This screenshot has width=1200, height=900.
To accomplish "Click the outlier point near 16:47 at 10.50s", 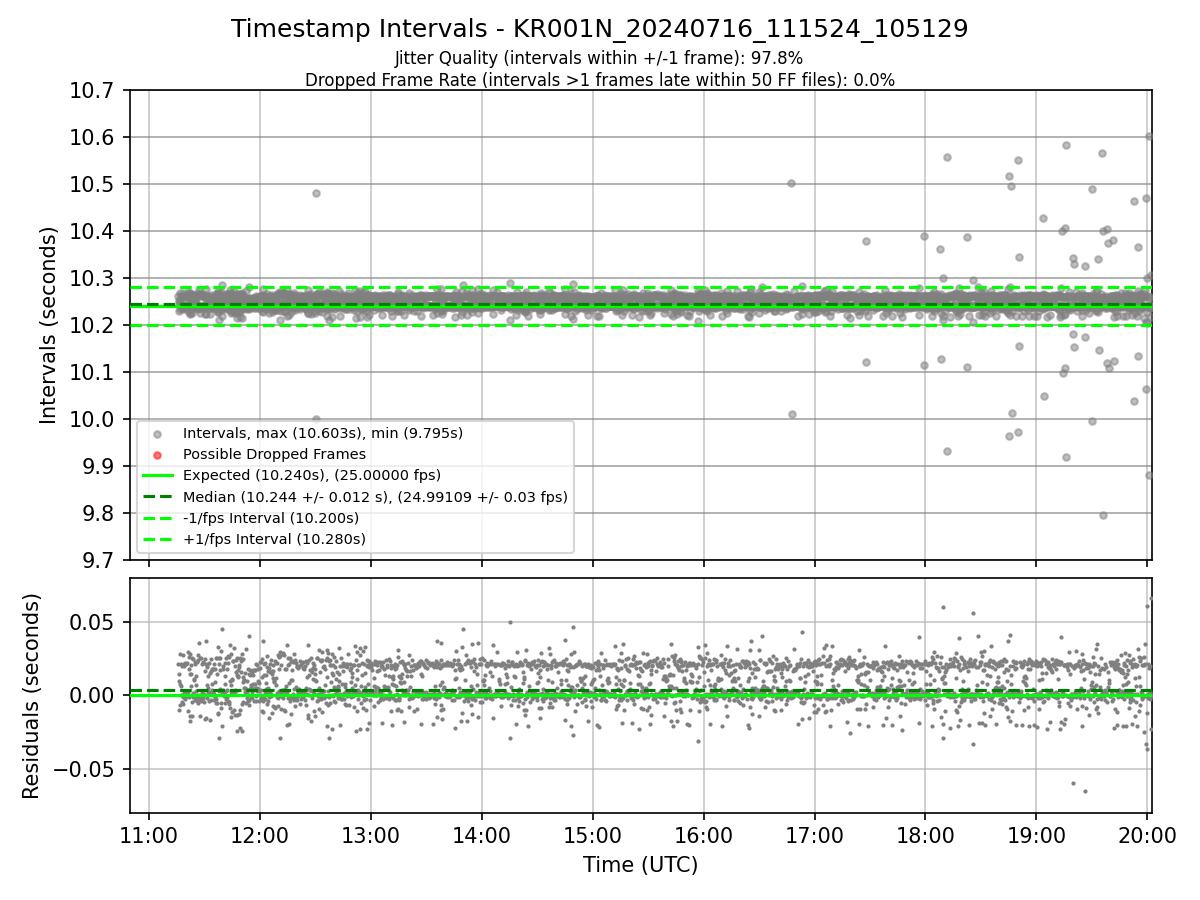I will [791, 183].
